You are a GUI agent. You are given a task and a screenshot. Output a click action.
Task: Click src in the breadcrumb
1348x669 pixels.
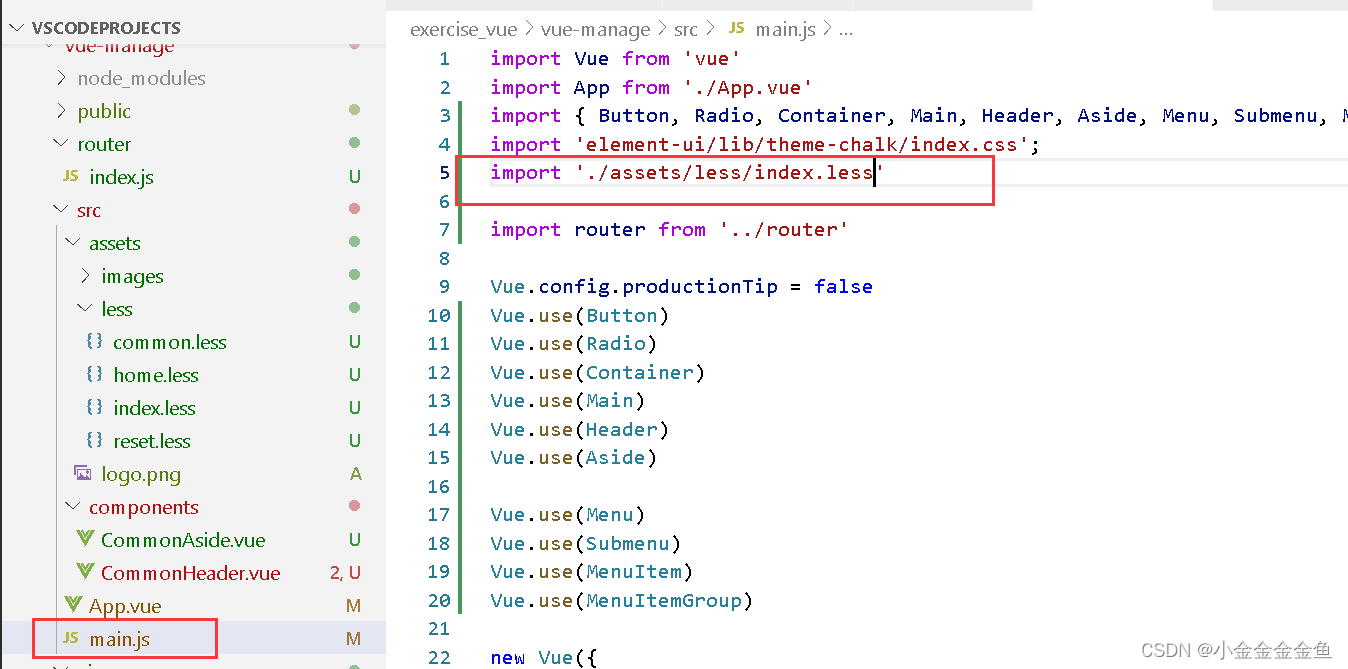click(x=686, y=29)
